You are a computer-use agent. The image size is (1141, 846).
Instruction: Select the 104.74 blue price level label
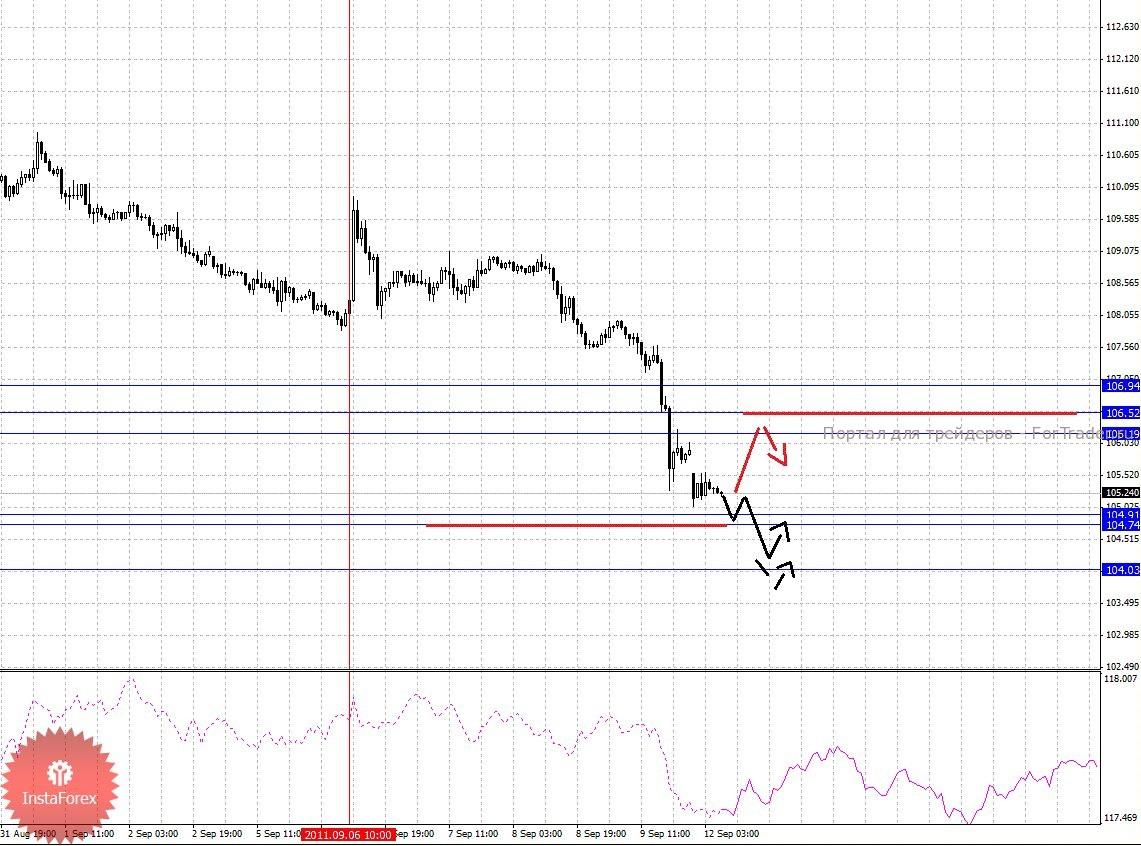1121,524
